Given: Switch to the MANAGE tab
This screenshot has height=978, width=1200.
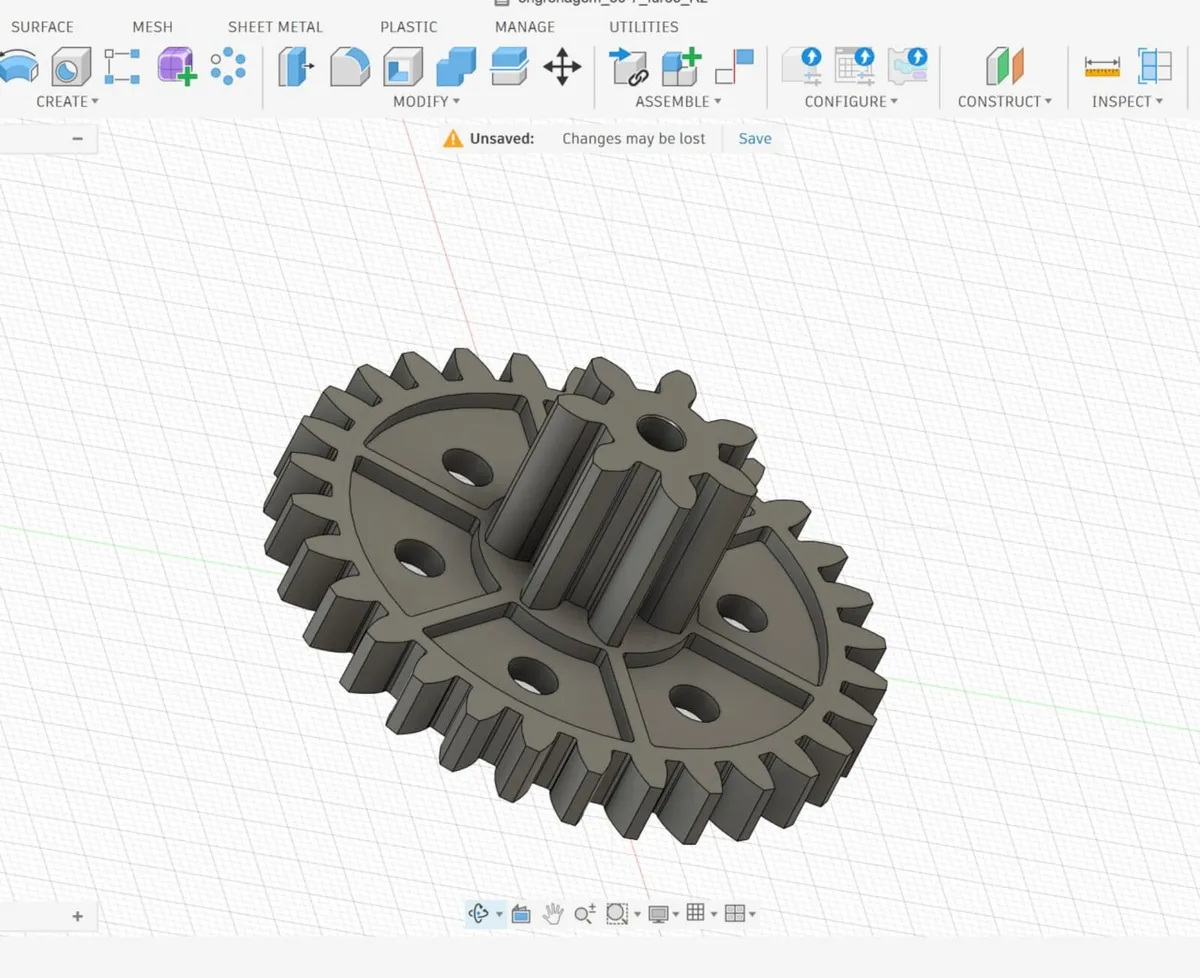Looking at the screenshot, I should coord(525,27).
